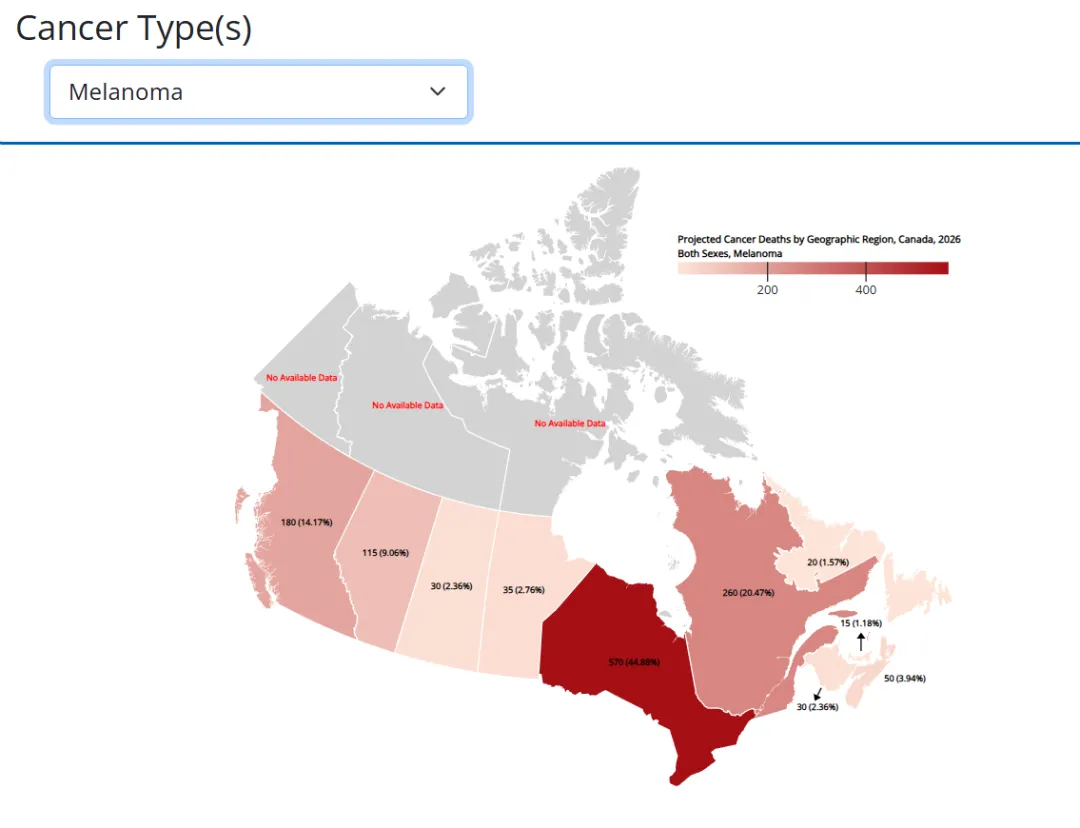This screenshot has height=828, width=1080.
Task: Click the 30 (2.36%) New Brunswick label
Action: pos(817,707)
